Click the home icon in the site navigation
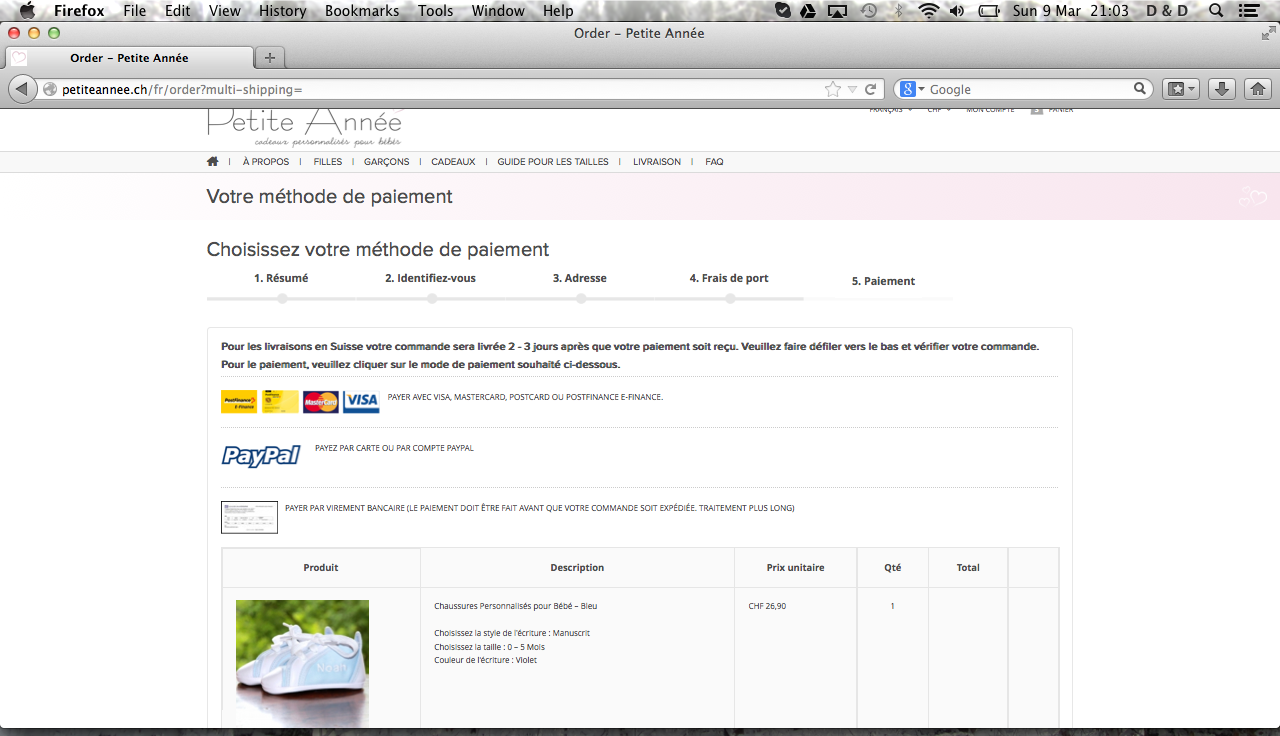Image resolution: width=1280 pixels, height=736 pixels. coord(212,161)
